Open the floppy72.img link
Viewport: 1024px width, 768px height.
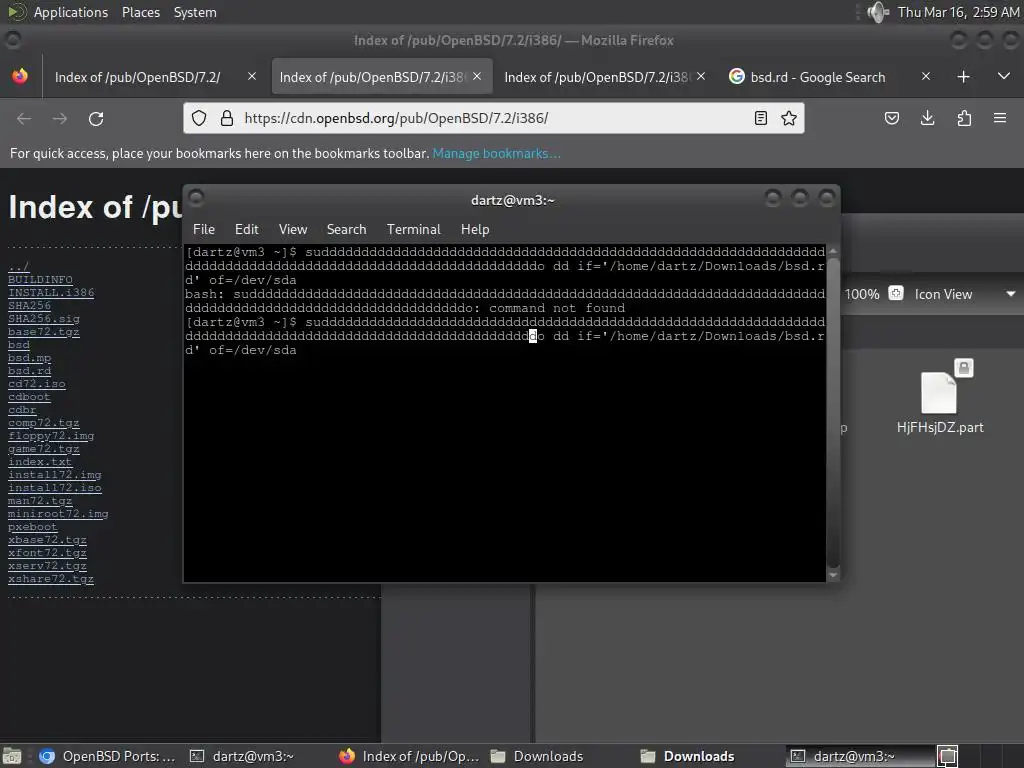[51, 436]
